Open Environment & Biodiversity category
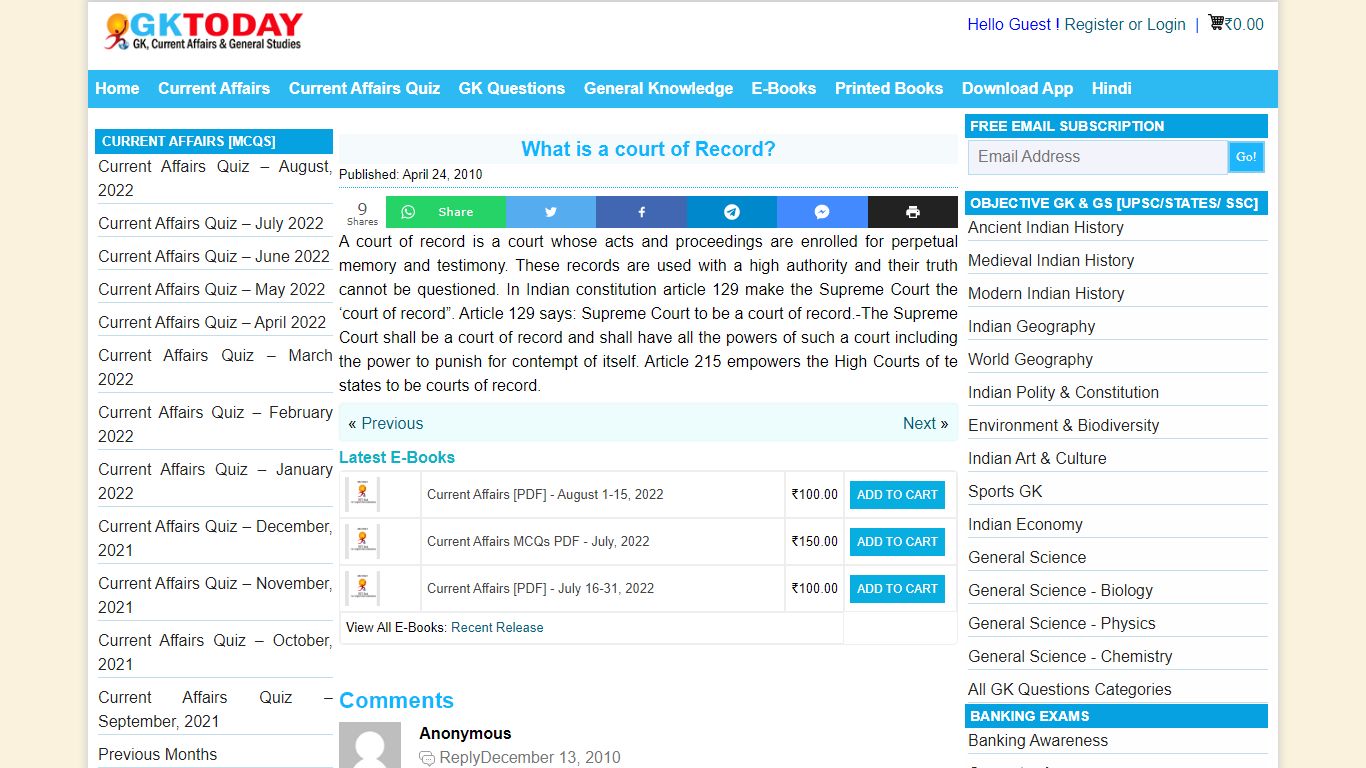This screenshot has height=768, width=1366. [x=1063, y=425]
